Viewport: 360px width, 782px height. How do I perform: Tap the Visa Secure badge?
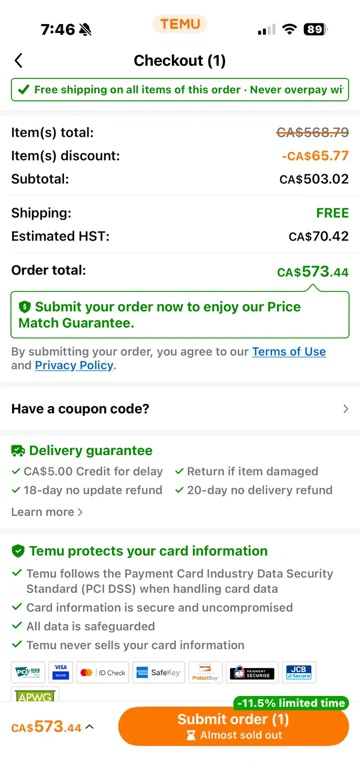click(x=61, y=672)
